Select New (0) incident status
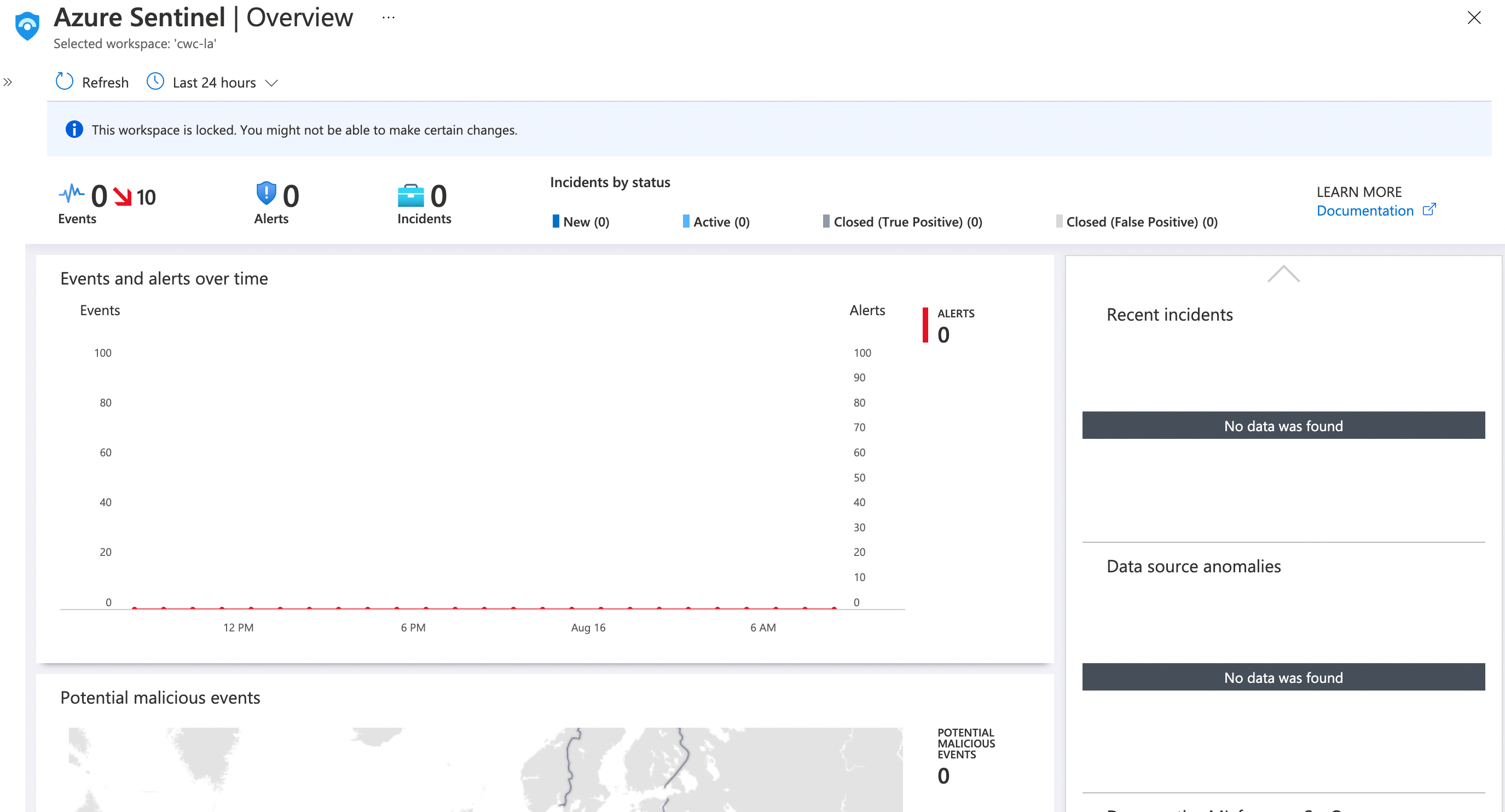 tap(581, 222)
